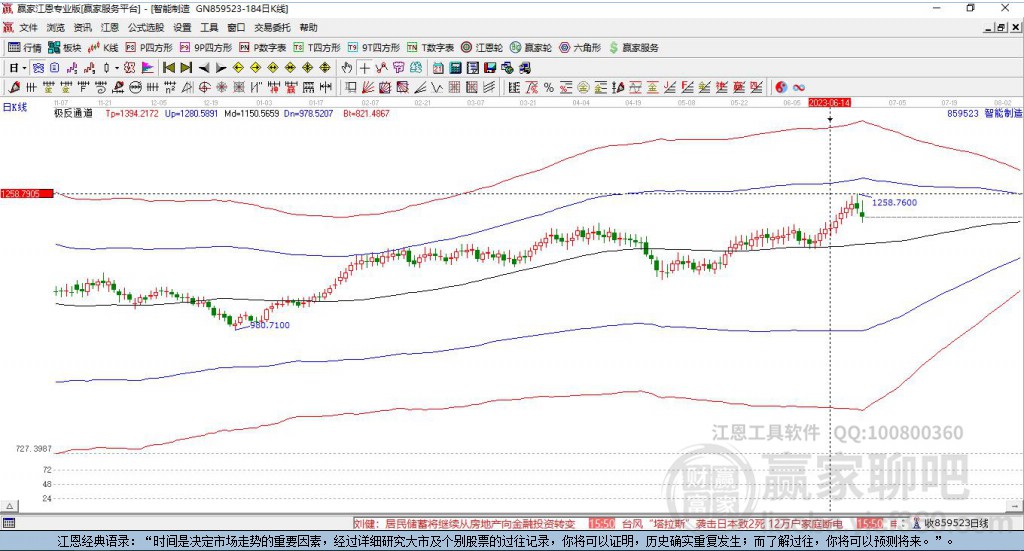Click 859523 智能制造 stock label

[x=984, y=113]
